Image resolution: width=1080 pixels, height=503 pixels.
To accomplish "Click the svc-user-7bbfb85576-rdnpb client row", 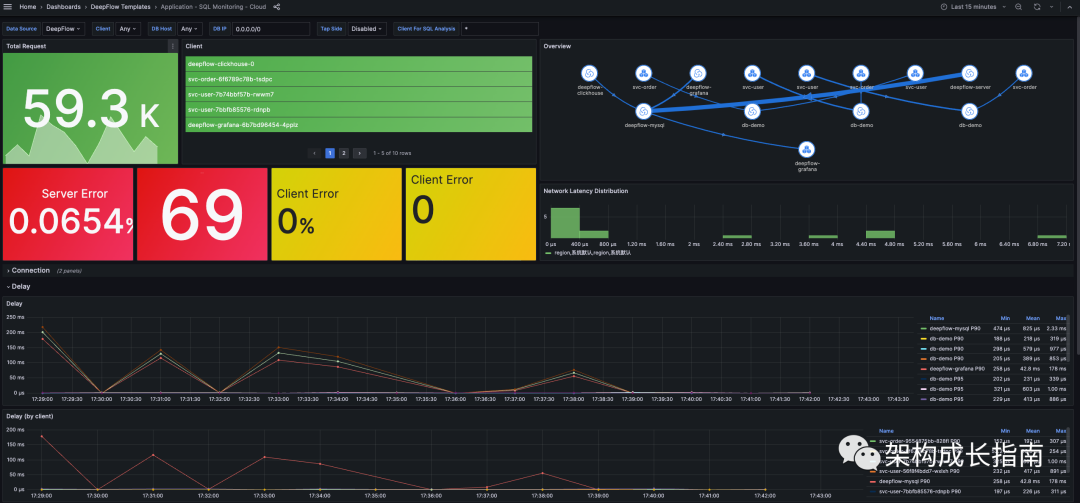I will coord(359,109).
